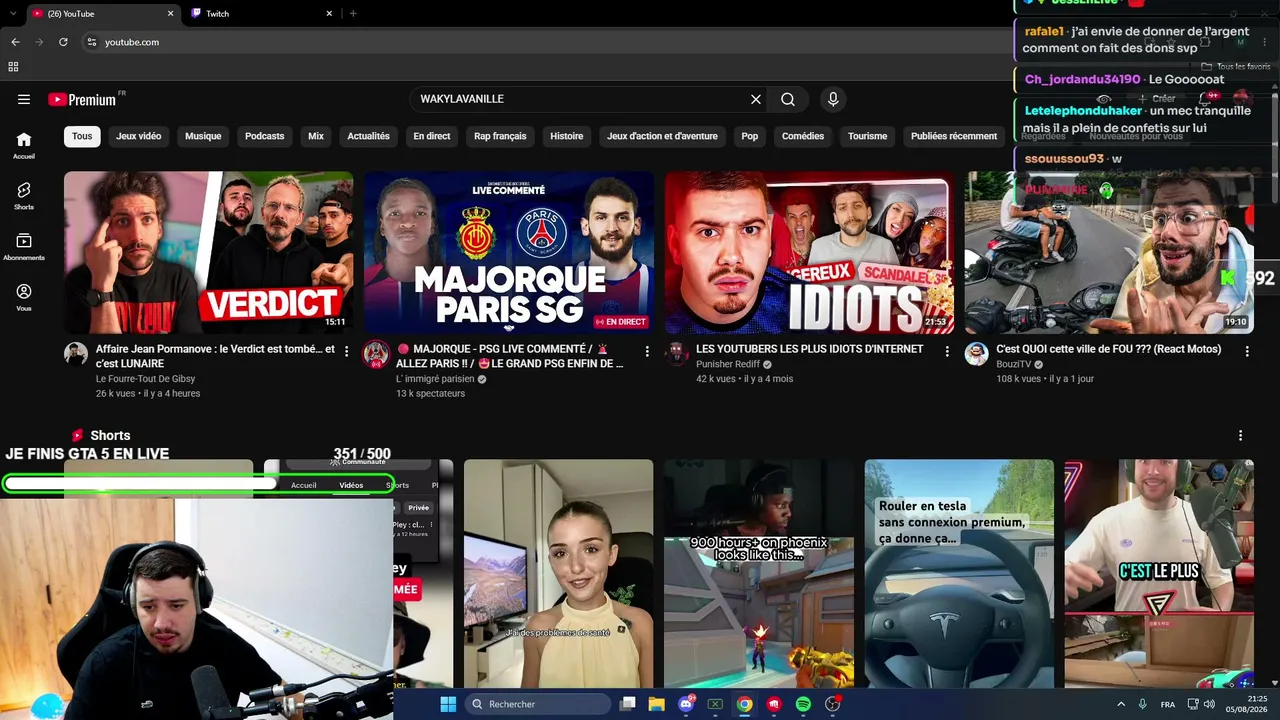Open the MAJORQUE - PSG LIVE COMMENTÉ title
Viewport: 1280px width, 720px height.
[x=509, y=356]
